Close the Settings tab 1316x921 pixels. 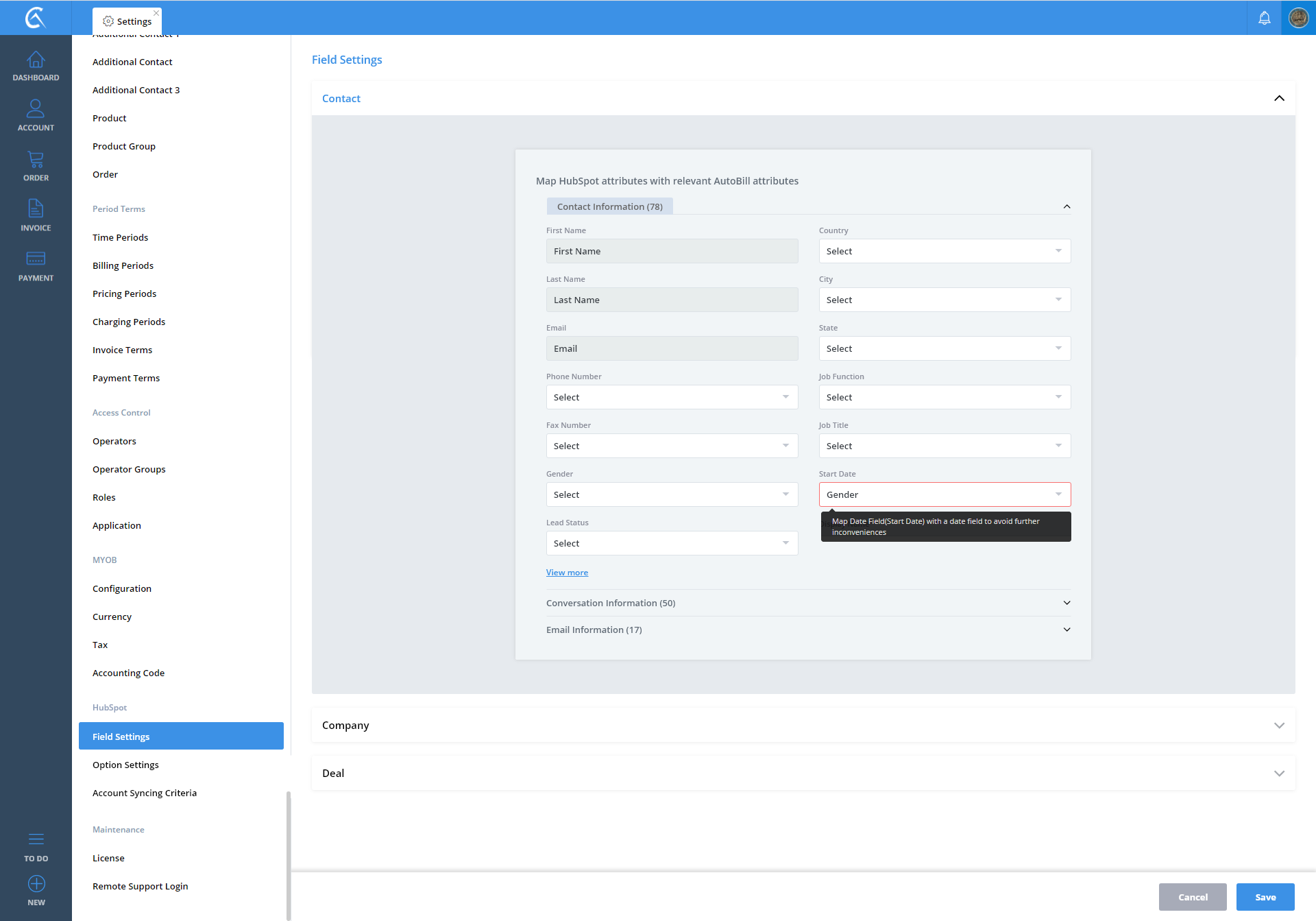point(156,13)
